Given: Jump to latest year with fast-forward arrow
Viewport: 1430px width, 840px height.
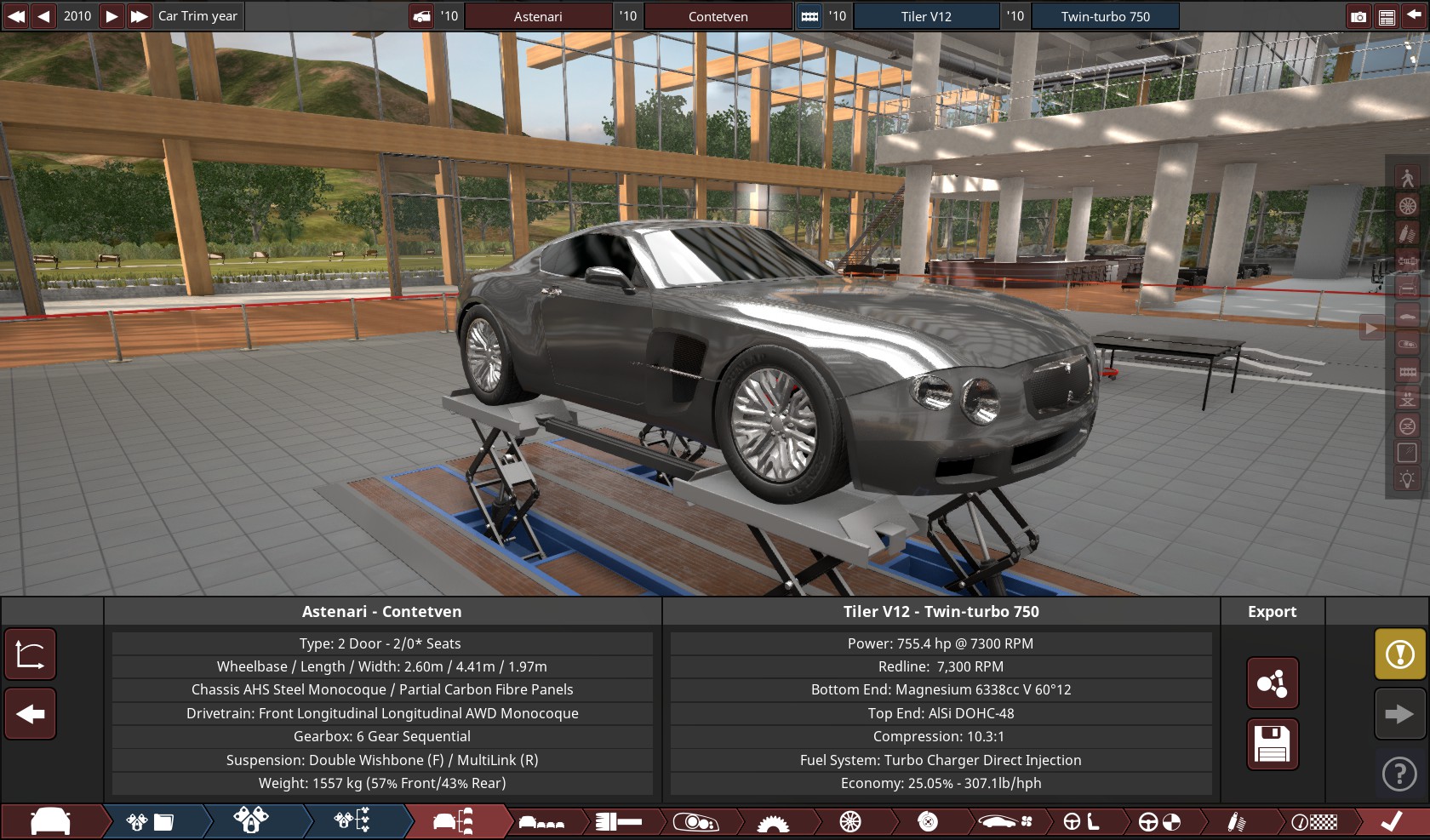Looking at the screenshot, I should [140, 16].
